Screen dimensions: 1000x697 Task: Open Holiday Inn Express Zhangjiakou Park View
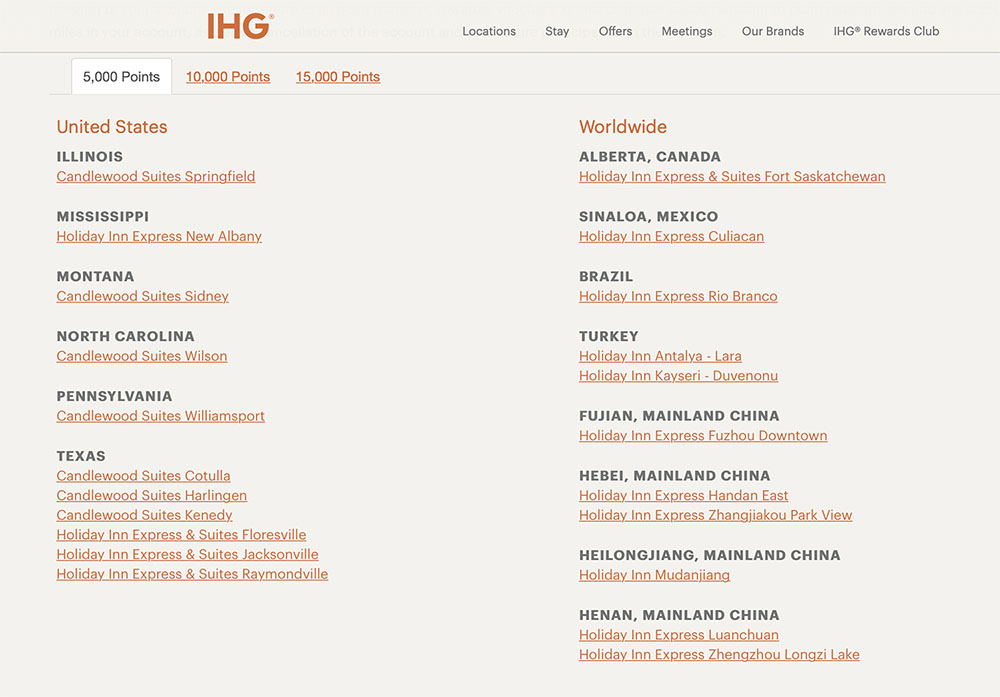click(716, 515)
